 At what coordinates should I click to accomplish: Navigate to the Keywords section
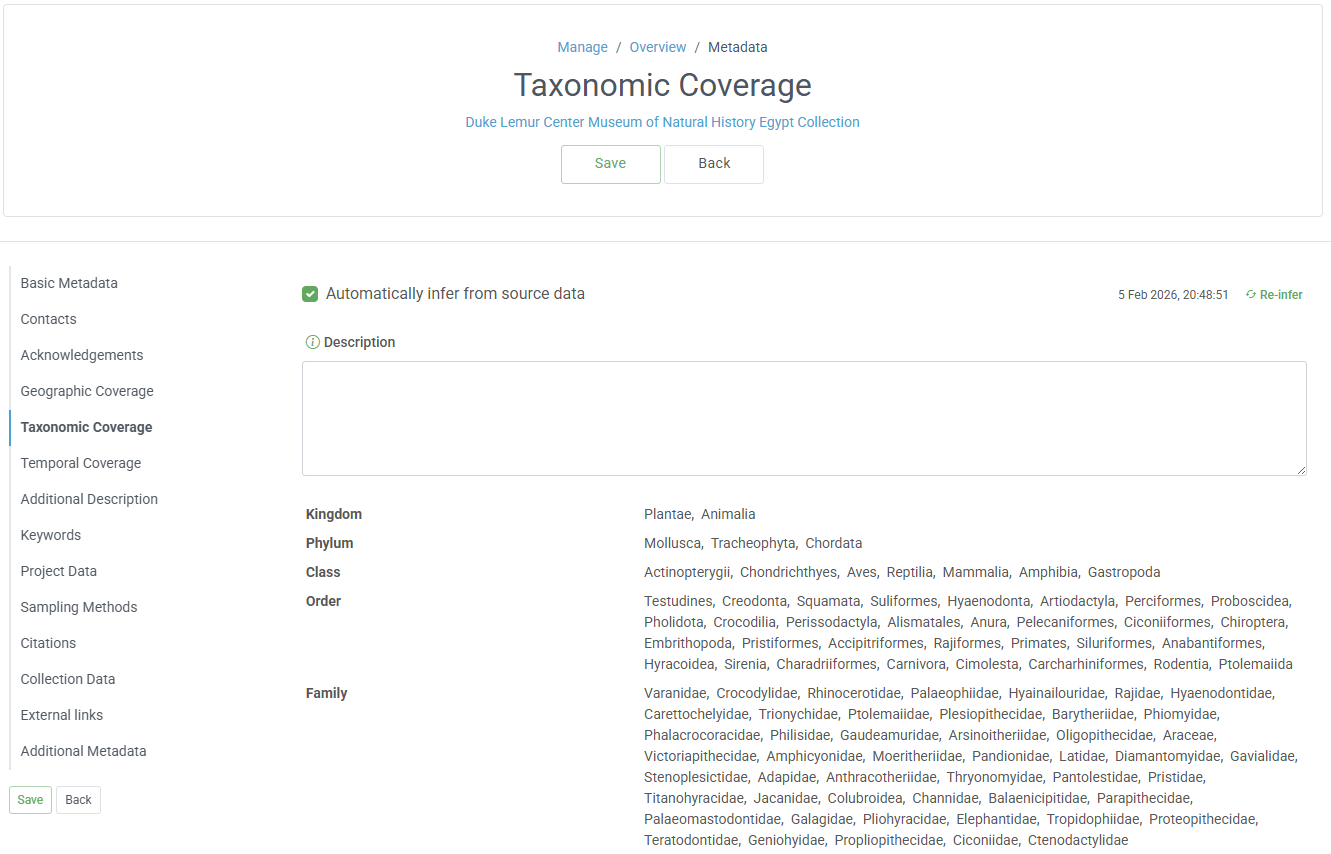pyautogui.click(x=50, y=535)
